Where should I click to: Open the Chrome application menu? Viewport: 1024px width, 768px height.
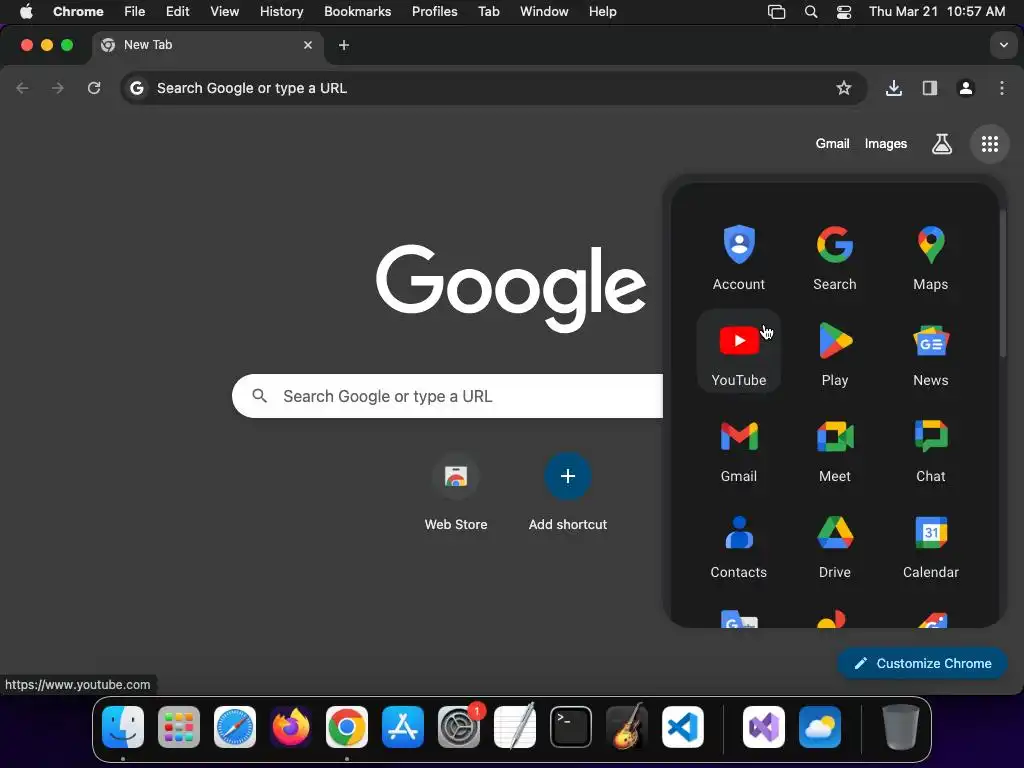pos(78,11)
